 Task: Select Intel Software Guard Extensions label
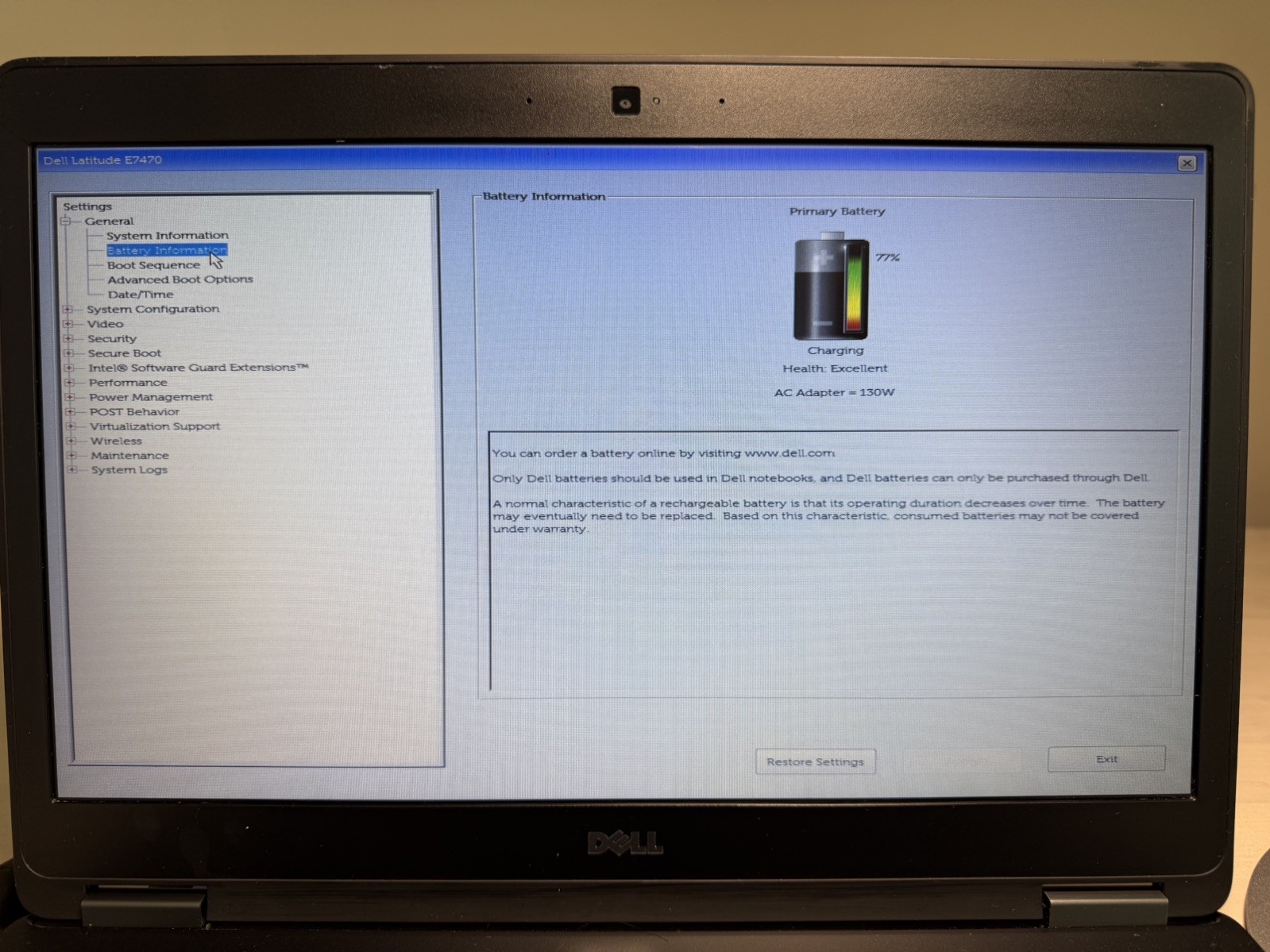(x=199, y=368)
